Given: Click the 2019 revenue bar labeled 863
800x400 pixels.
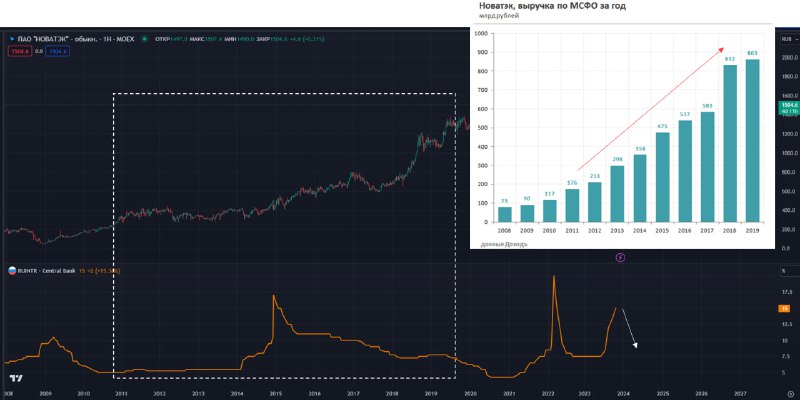Looking at the screenshot, I should 753,141.
